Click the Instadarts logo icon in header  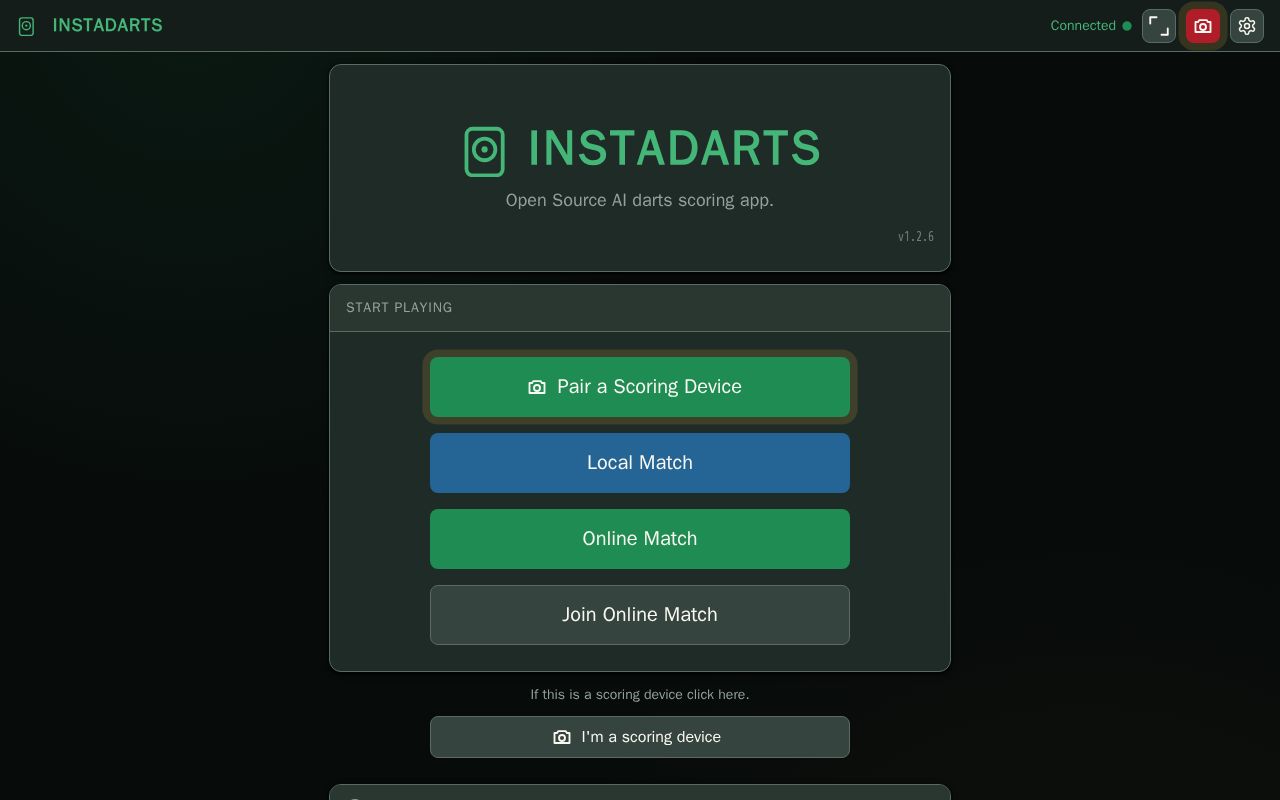27,26
